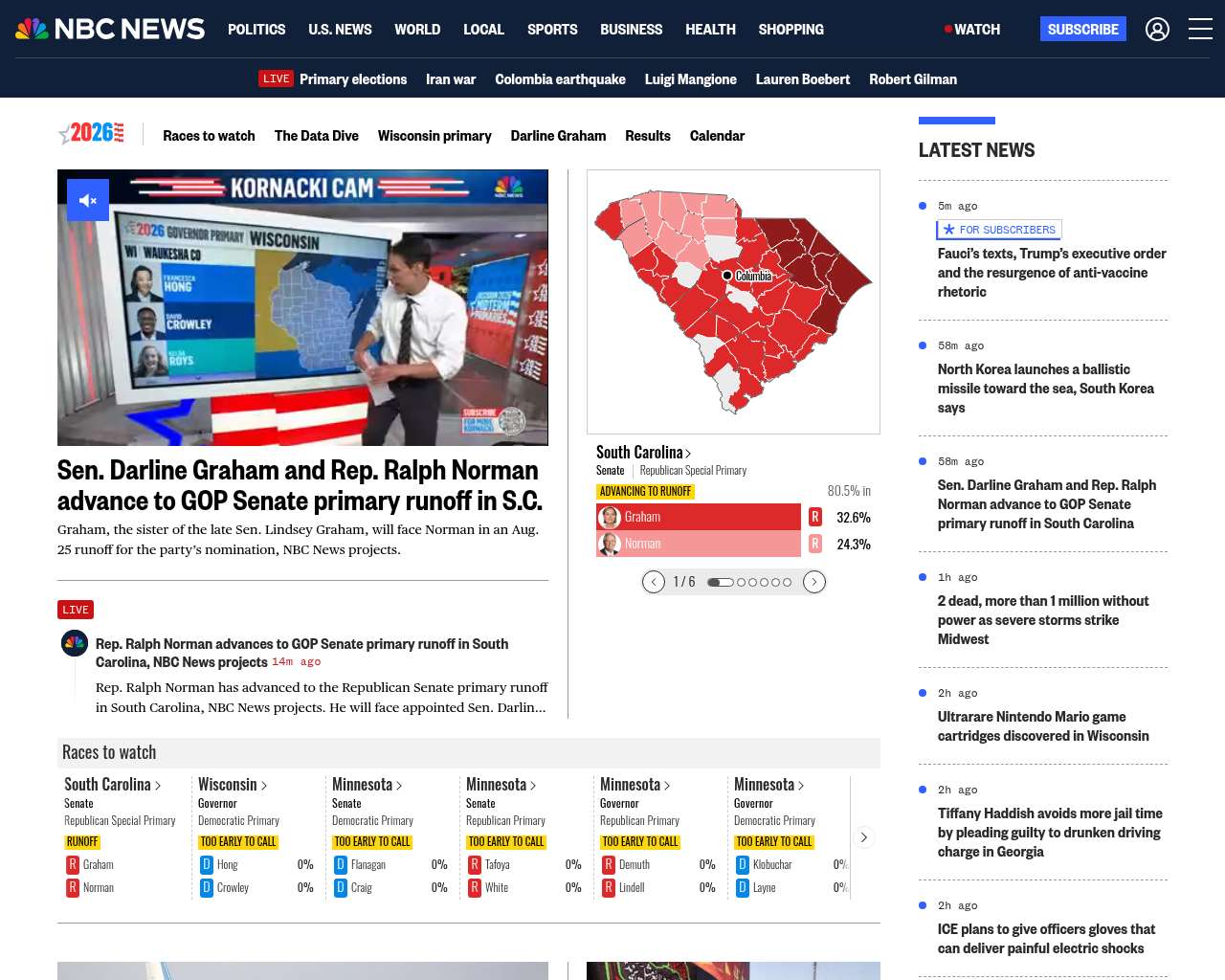Click the 2026 elections logo

[x=91, y=134]
